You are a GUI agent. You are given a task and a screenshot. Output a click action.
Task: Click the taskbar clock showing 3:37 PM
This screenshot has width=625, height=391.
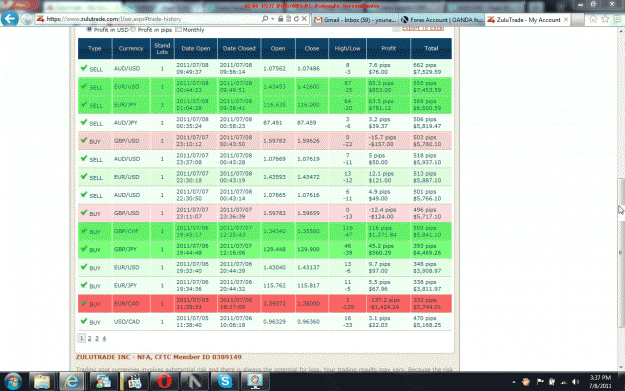point(600,381)
